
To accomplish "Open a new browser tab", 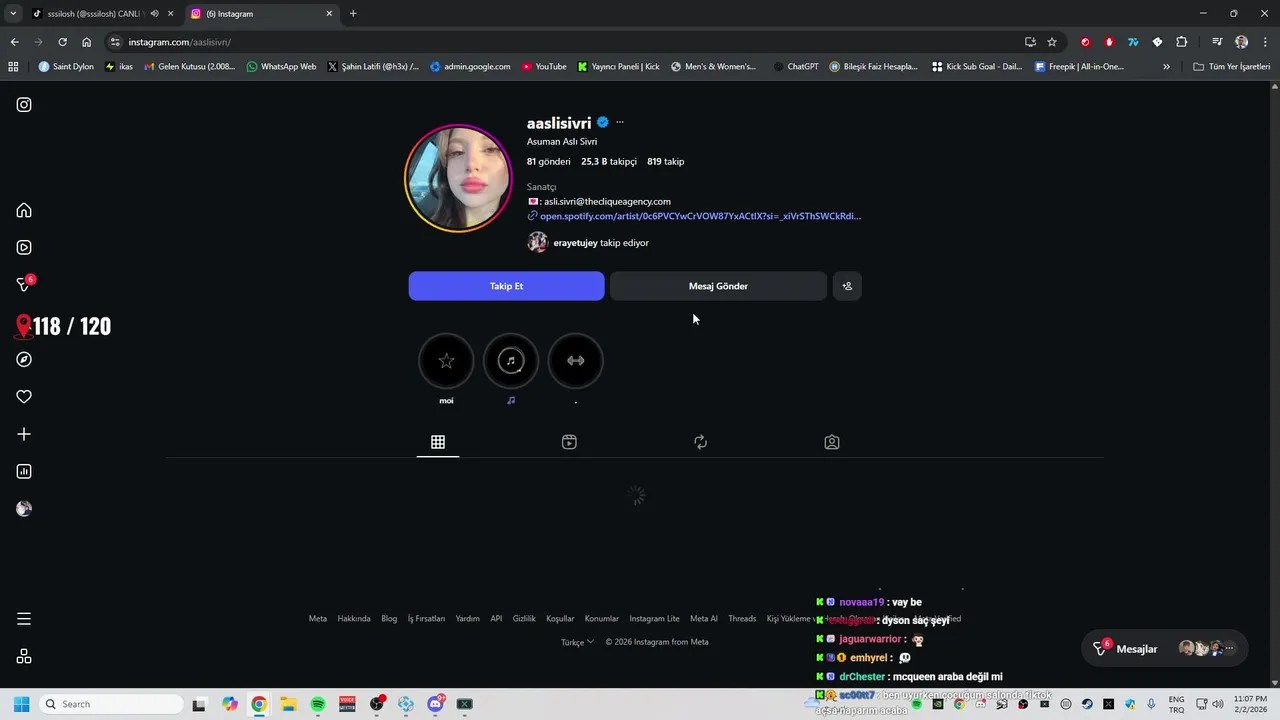I will pos(353,14).
